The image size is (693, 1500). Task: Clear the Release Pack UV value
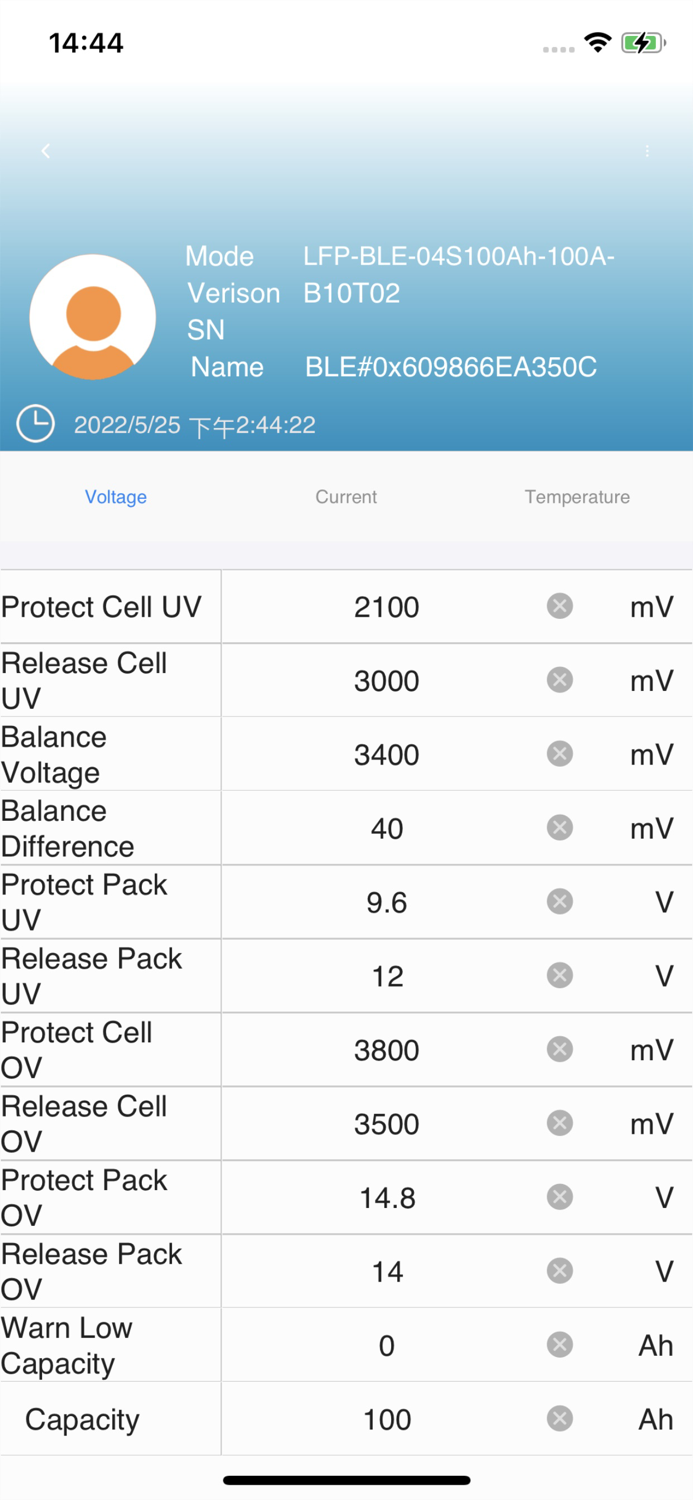[x=559, y=975]
